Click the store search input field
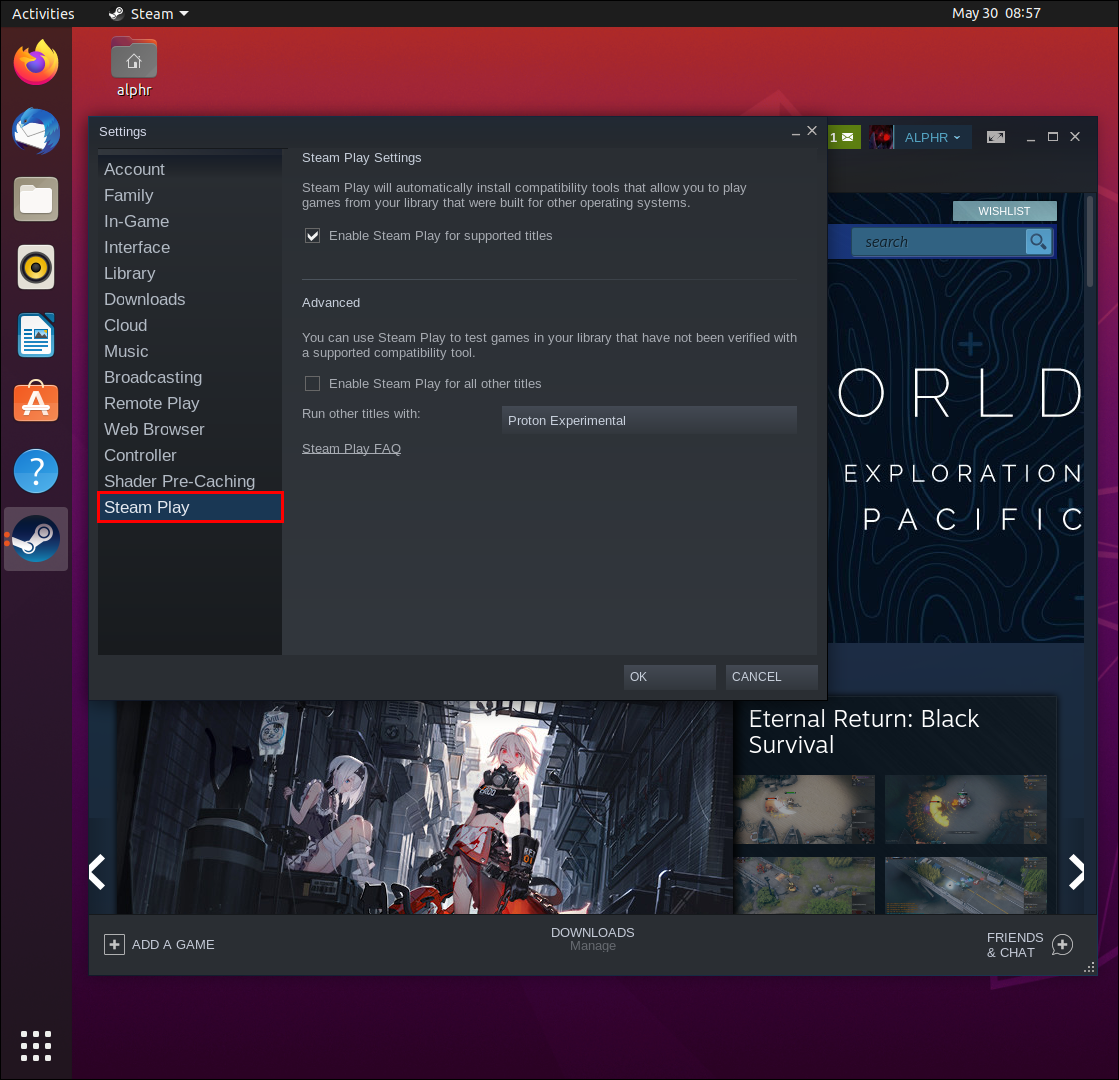The height and width of the screenshot is (1080, 1119). coord(938,242)
